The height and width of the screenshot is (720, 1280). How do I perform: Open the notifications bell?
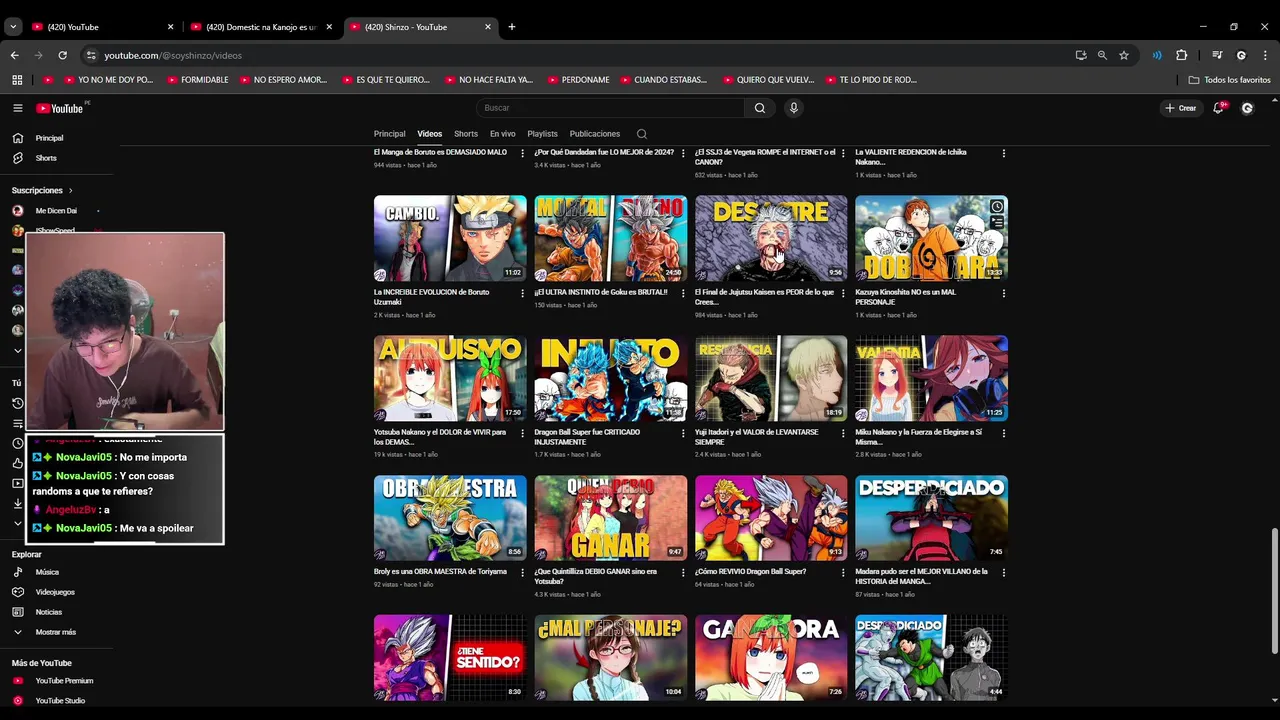click(x=1218, y=108)
